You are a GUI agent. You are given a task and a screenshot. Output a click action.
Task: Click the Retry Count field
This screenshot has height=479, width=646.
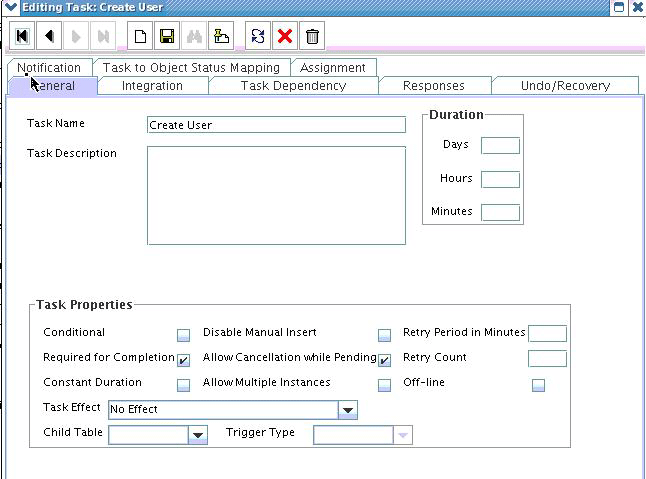pyautogui.click(x=547, y=358)
